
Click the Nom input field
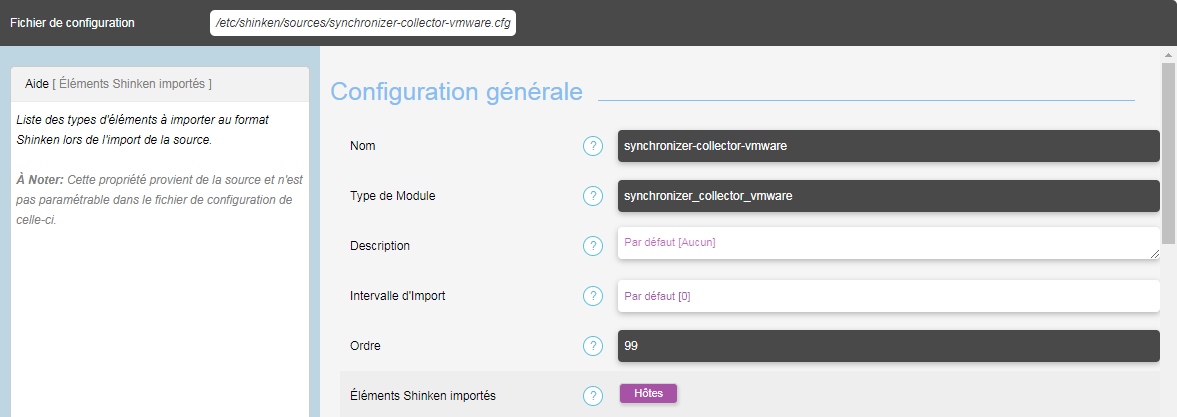point(888,146)
